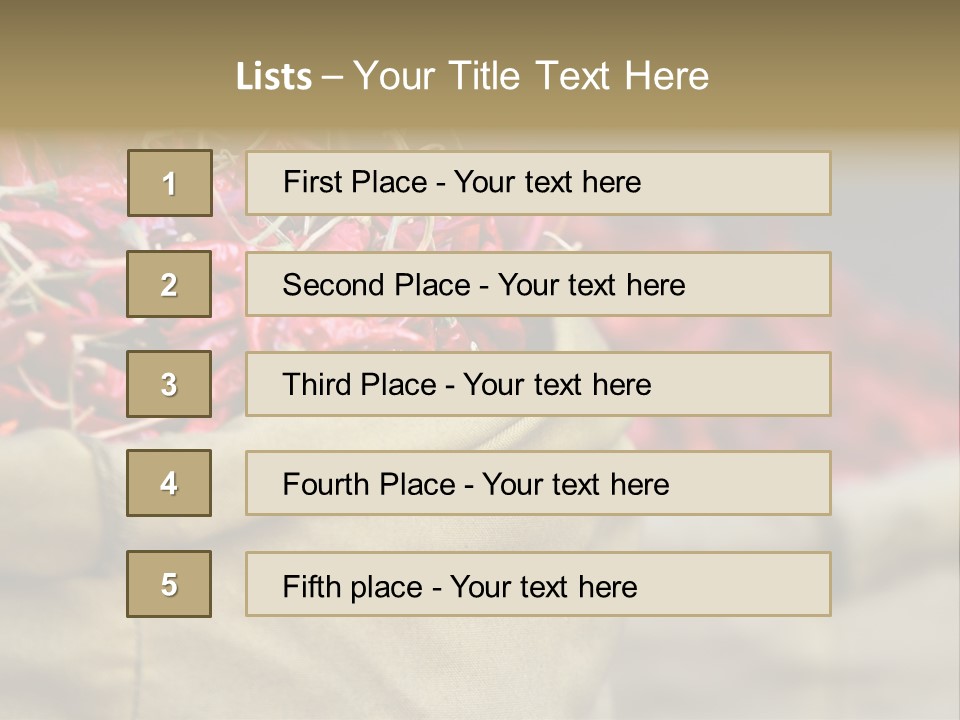Image resolution: width=960 pixels, height=720 pixels.
Task: Click into the Third Place text bar
Action: (x=538, y=384)
